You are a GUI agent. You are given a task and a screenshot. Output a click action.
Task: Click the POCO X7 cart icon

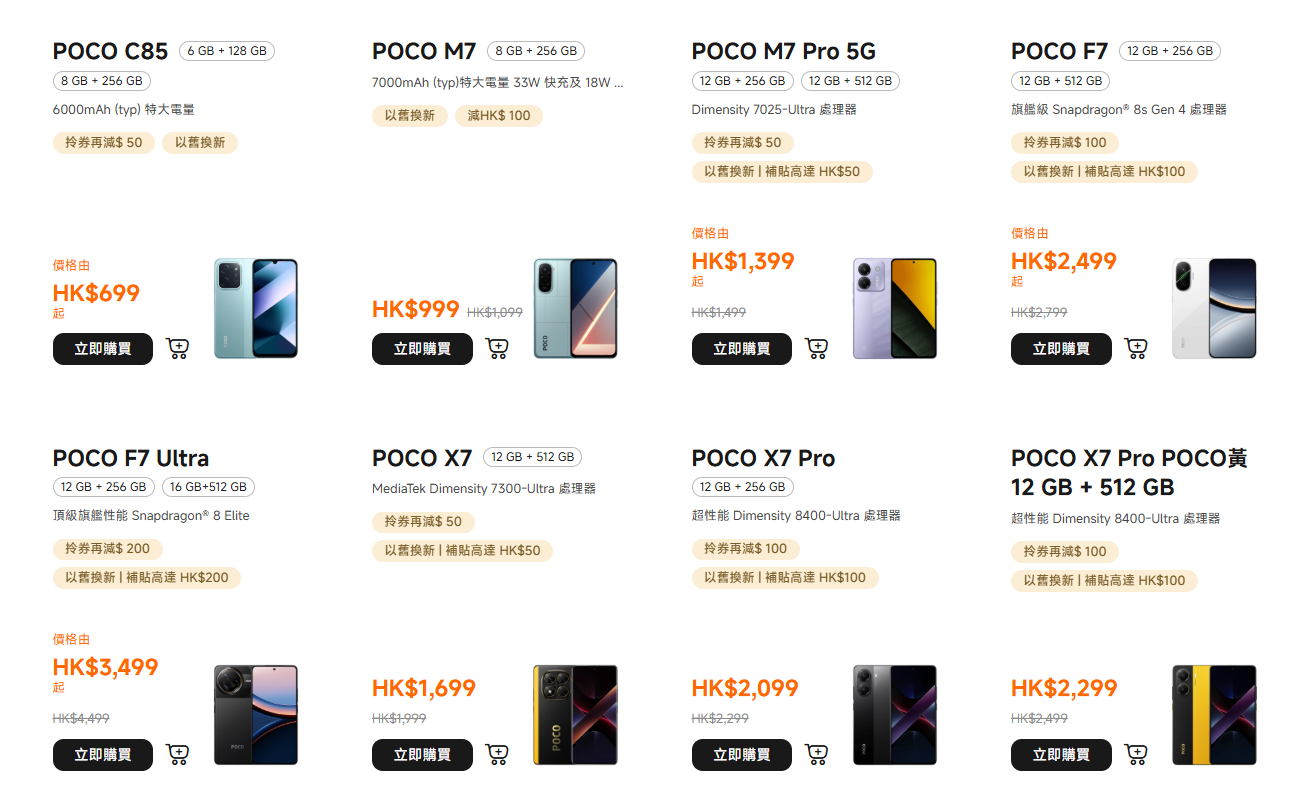click(497, 755)
